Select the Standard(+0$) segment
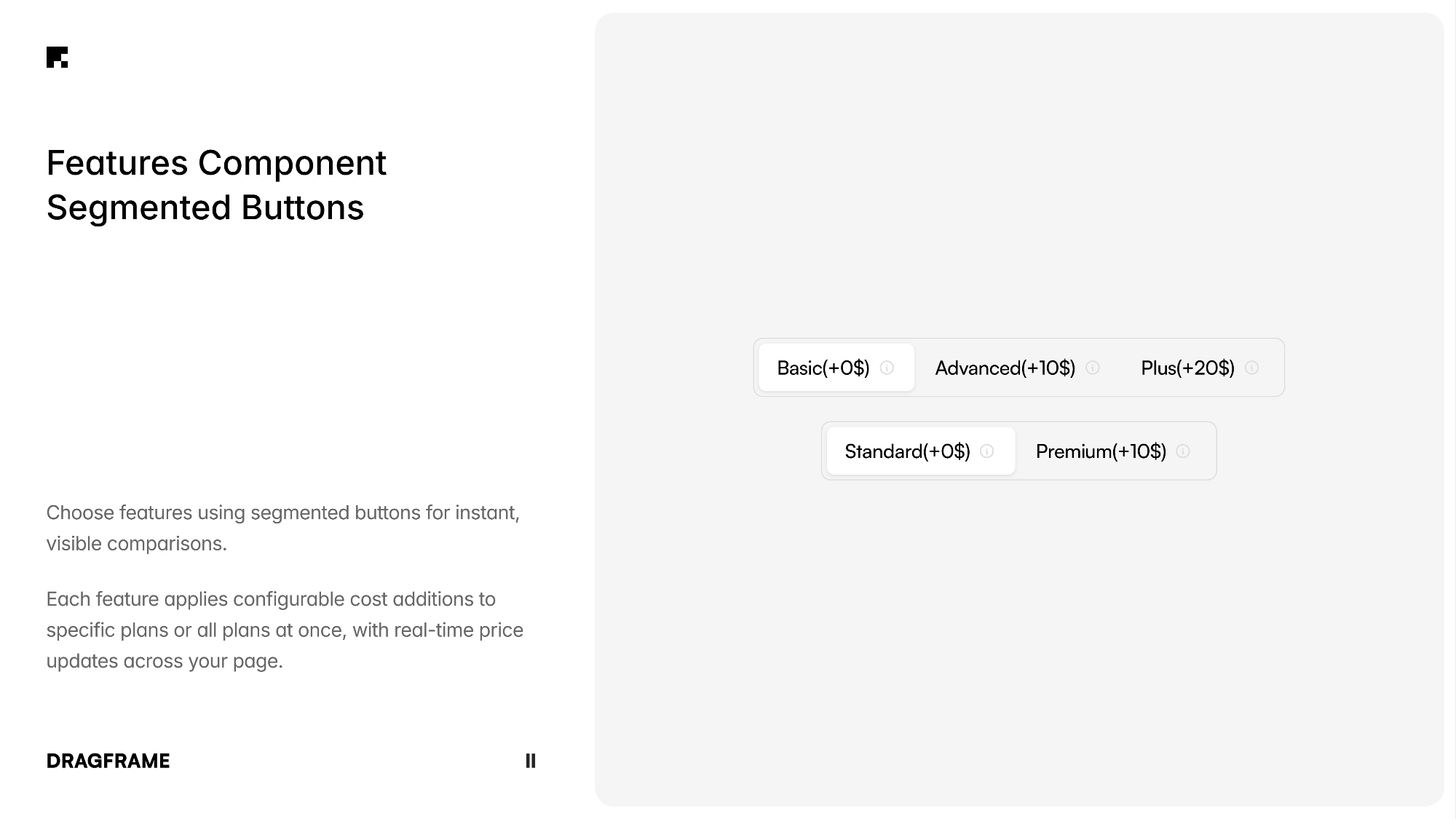This screenshot has width=1456, height=819. click(907, 451)
